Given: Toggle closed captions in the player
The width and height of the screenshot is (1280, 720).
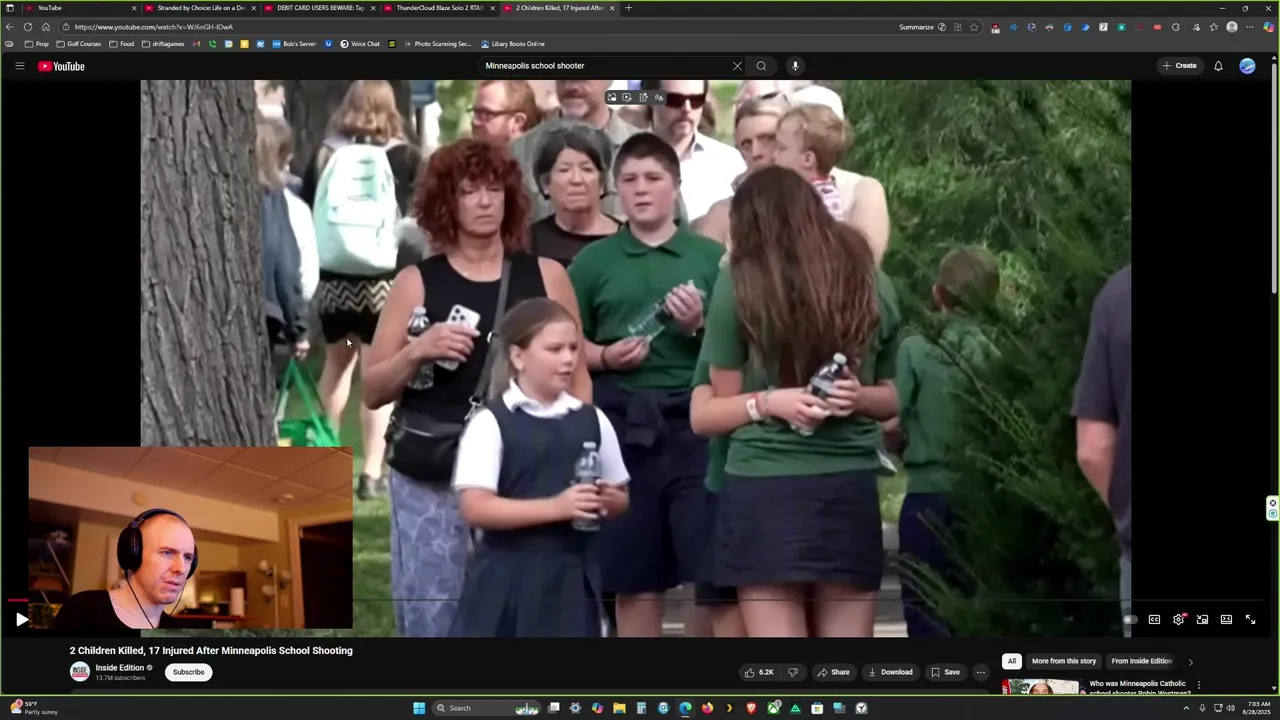Looking at the screenshot, I should (x=1154, y=620).
